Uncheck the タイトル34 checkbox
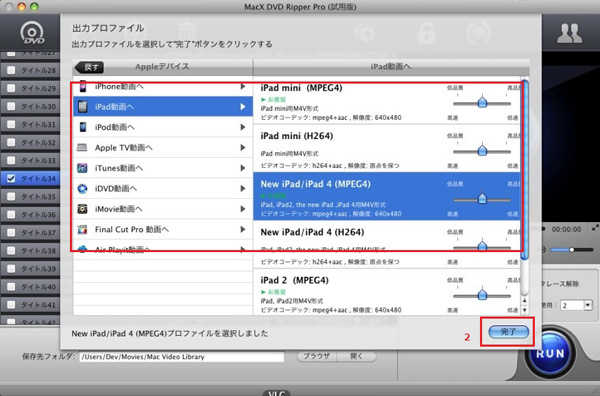Viewport: 600px width, 396px height. tap(11, 178)
